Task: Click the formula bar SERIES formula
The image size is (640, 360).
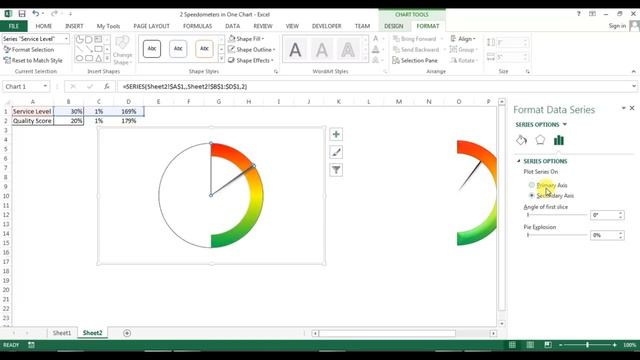Action: 185,87
